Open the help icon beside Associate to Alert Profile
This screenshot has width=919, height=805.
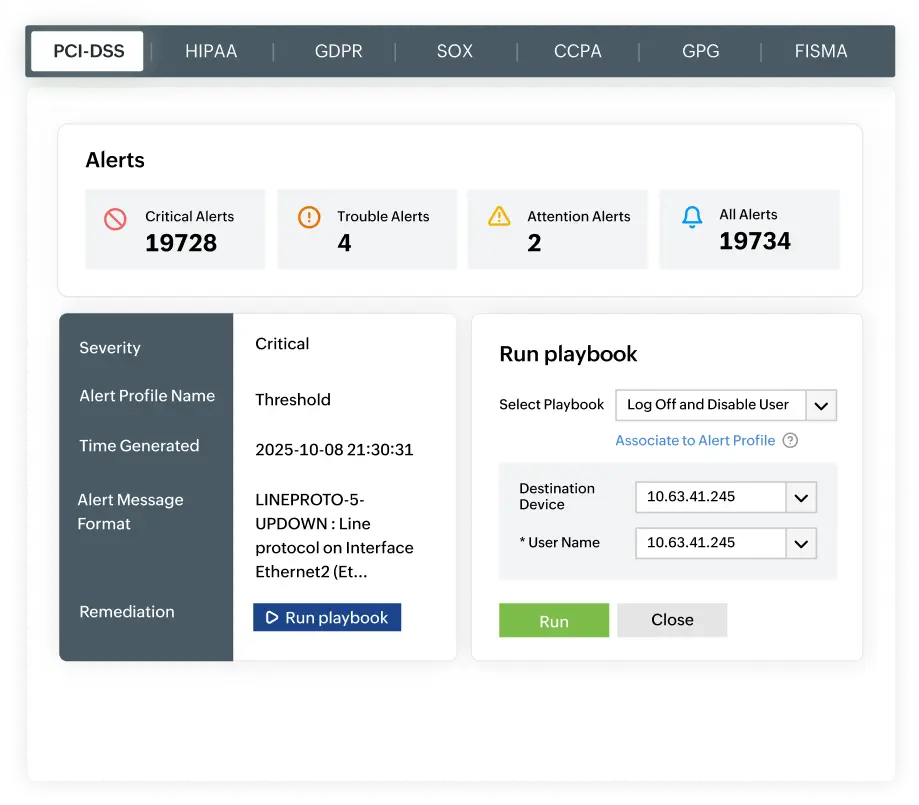tap(790, 440)
